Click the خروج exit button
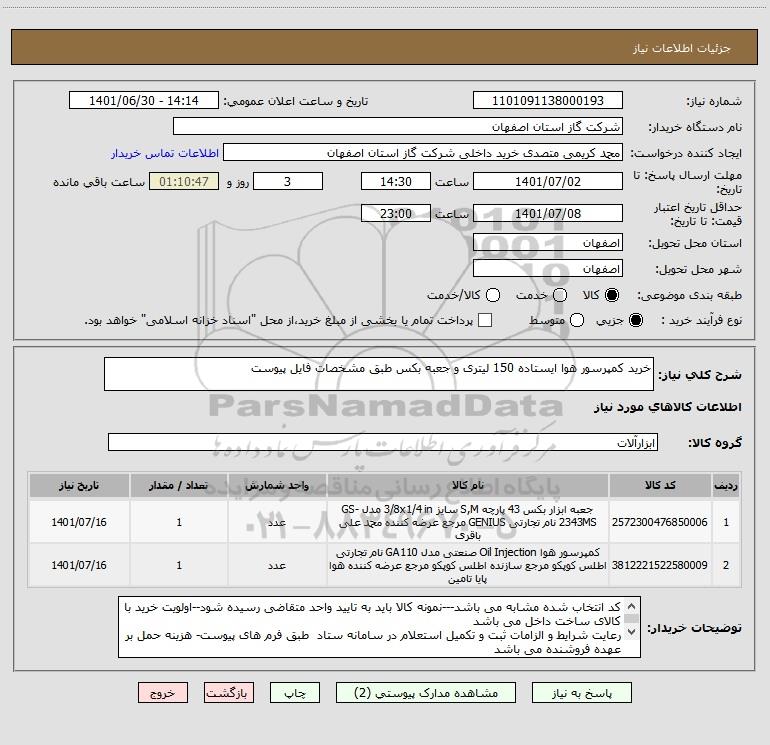 (163, 692)
